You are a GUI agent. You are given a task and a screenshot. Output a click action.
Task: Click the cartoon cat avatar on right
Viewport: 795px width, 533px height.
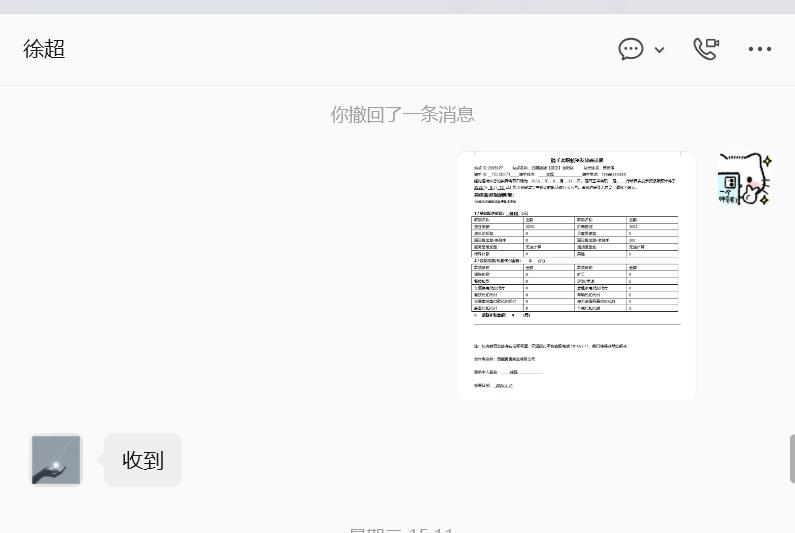pos(745,179)
